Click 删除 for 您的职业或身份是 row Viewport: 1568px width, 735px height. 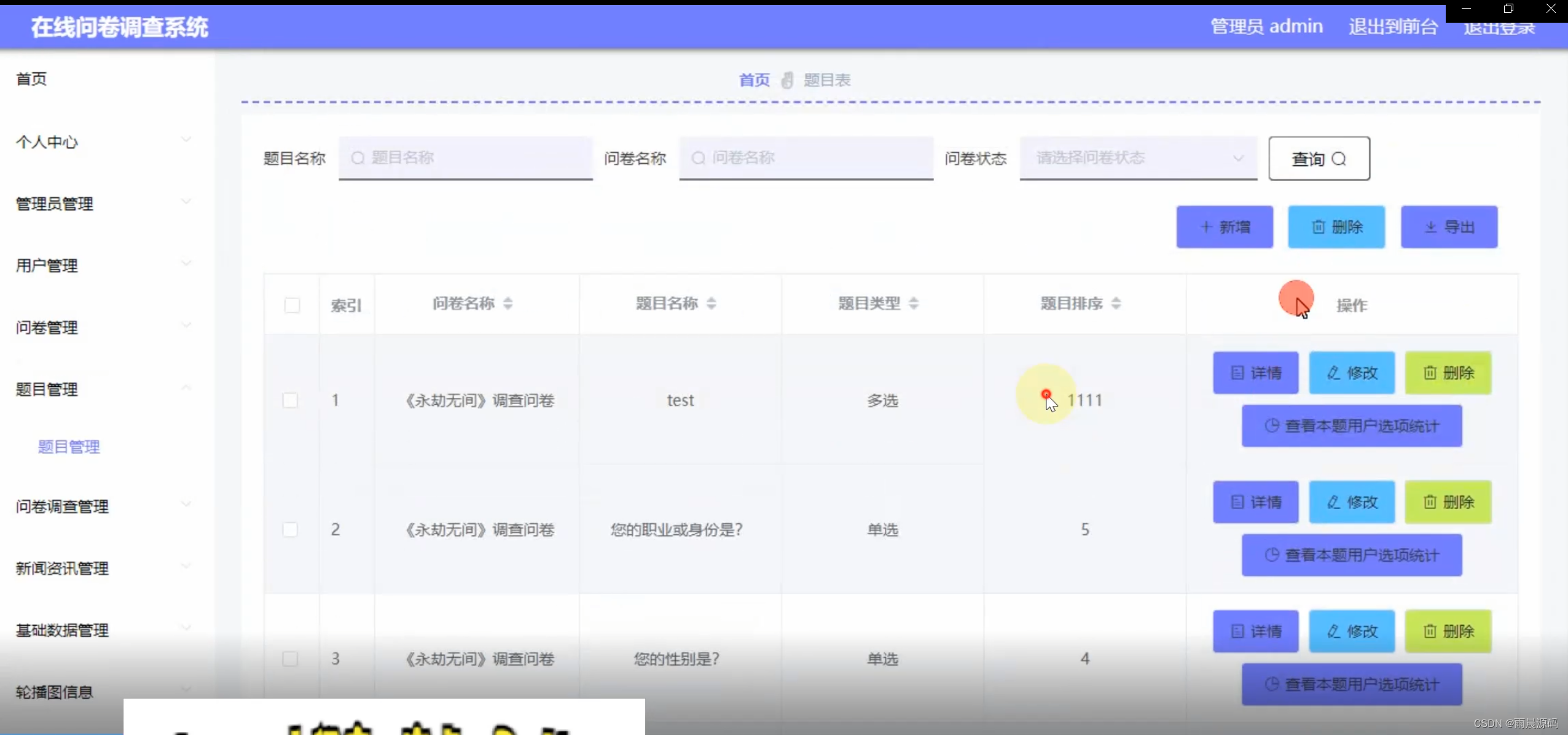tap(1448, 502)
